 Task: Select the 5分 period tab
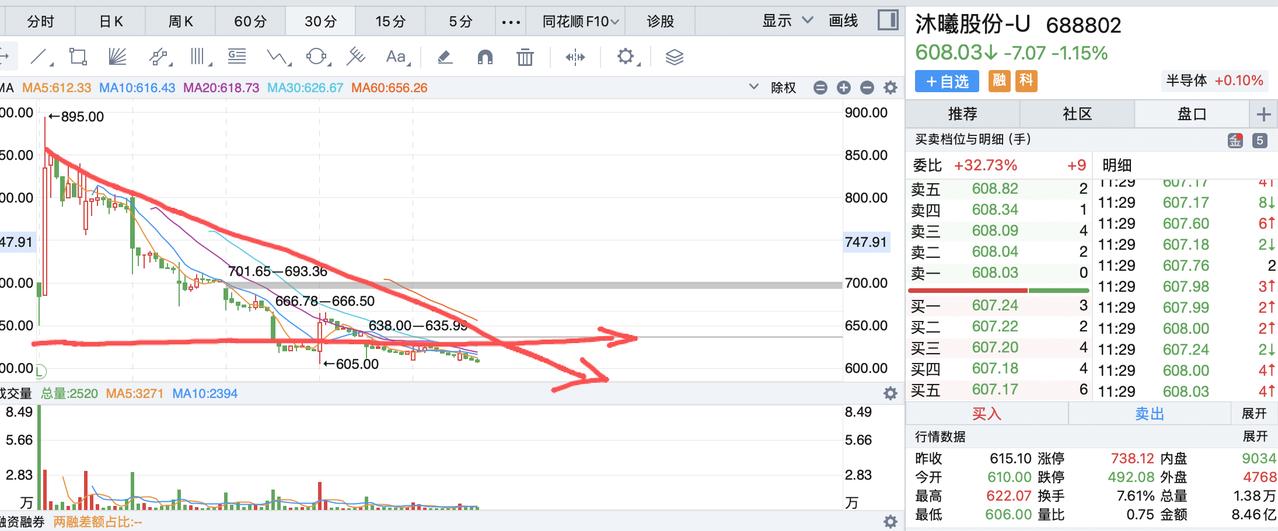(460, 21)
